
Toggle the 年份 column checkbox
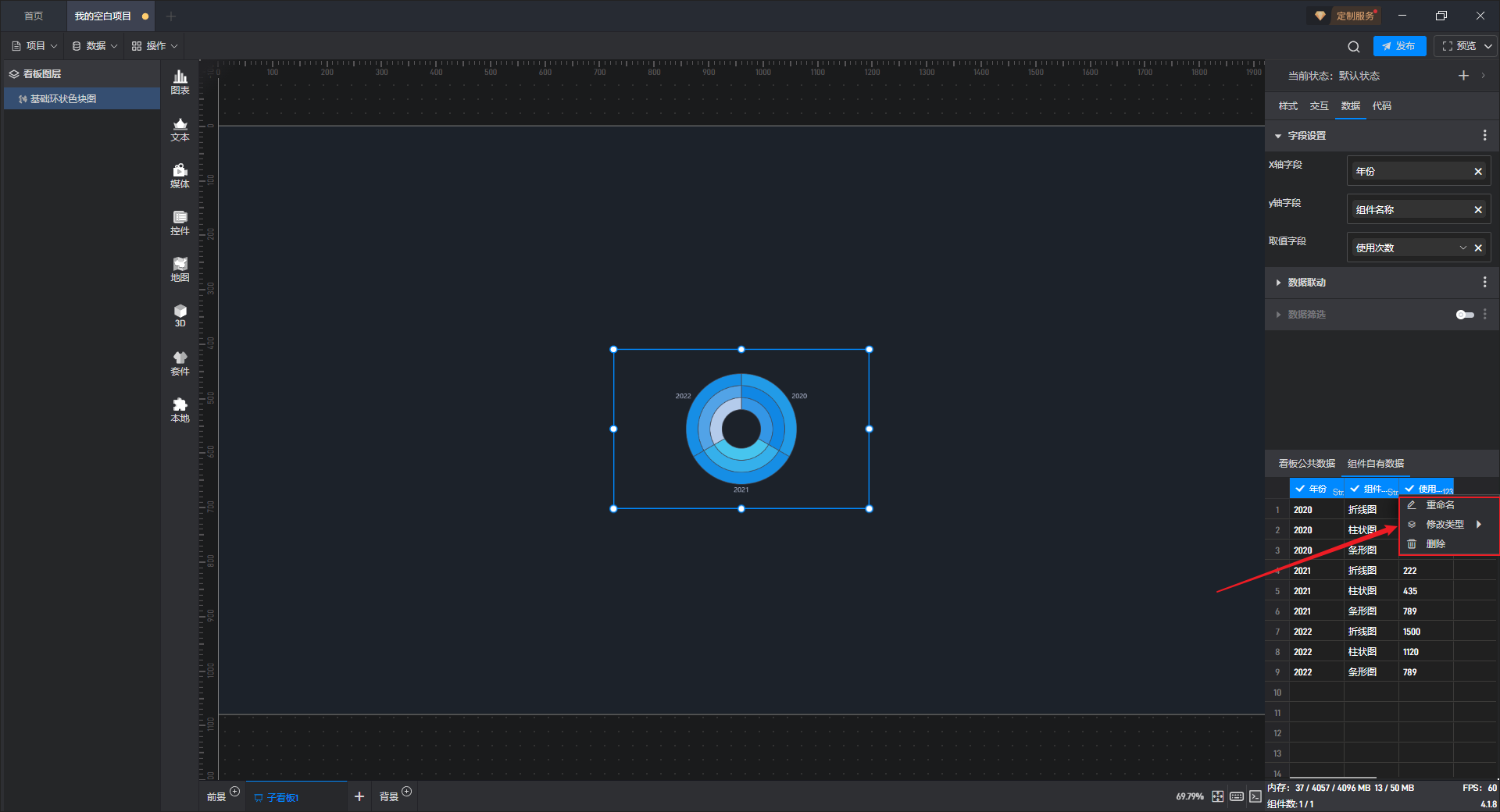[x=1300, y=489]
